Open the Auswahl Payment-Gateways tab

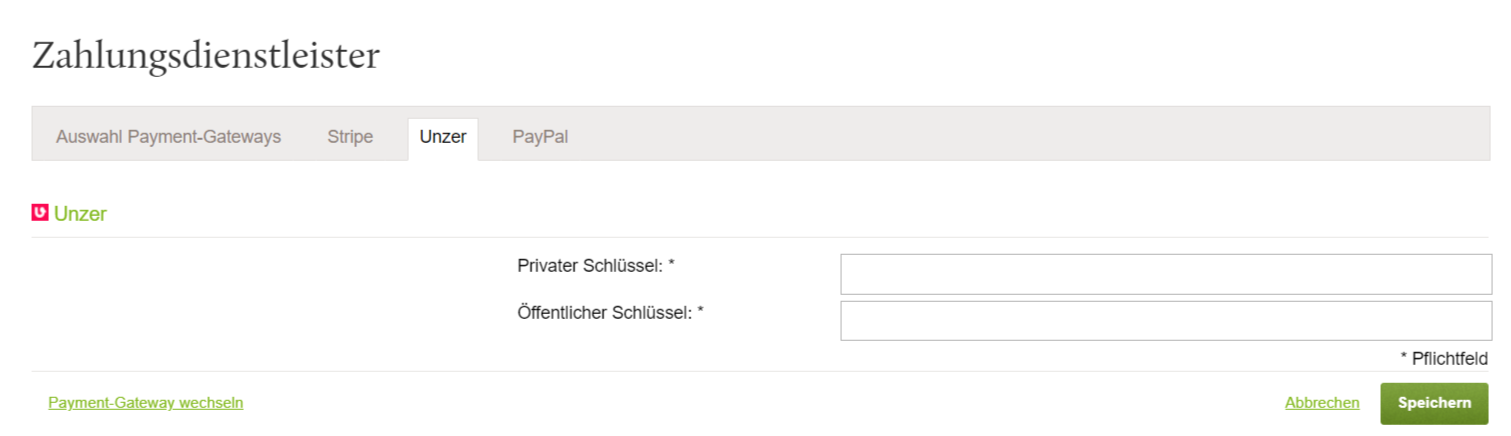[x=168, y=137]
